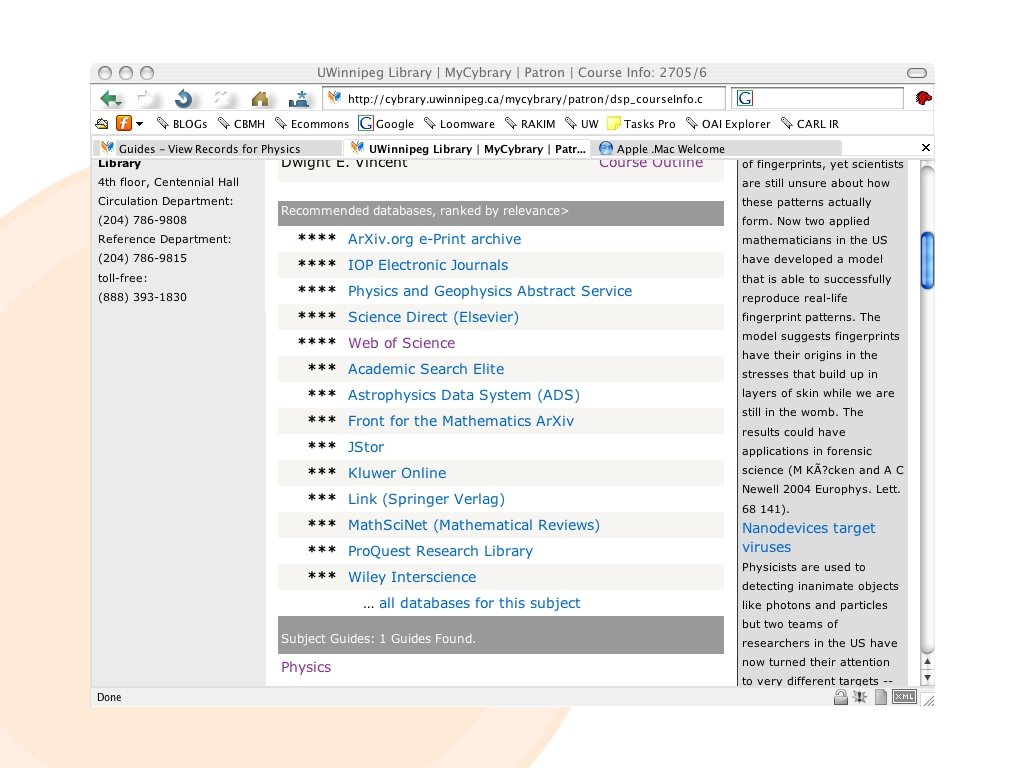
Task: Click the blue vertical scrollbar thumb
Action: (927, 260)
